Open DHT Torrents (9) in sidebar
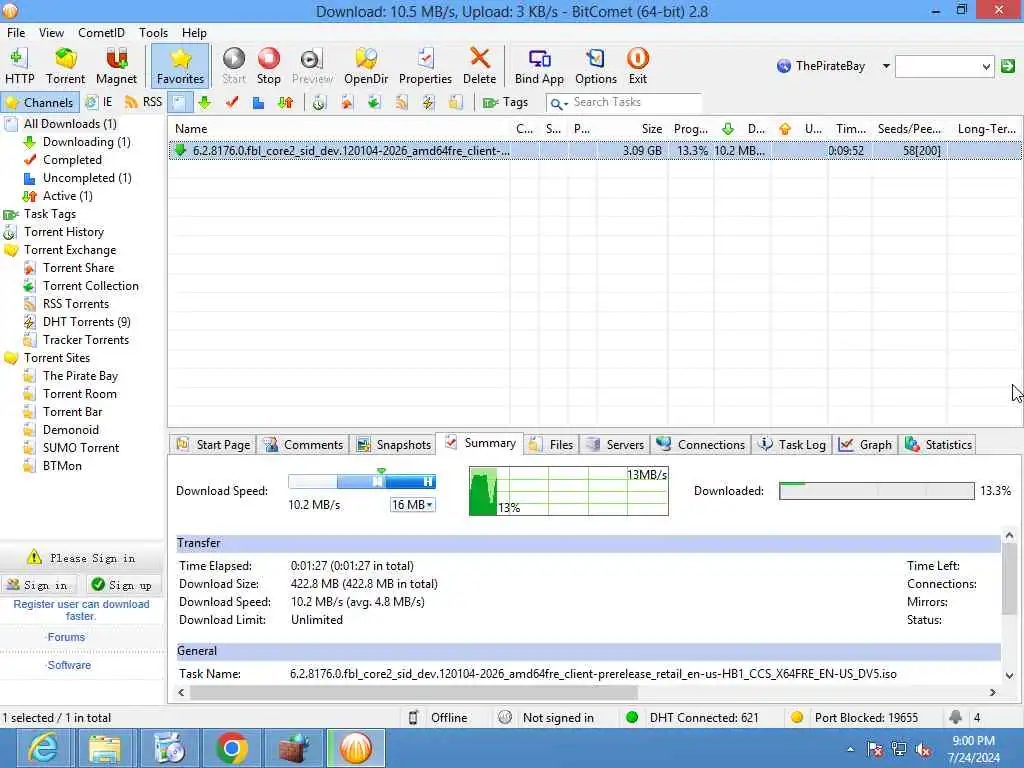Screen dimensions: 1024x768 [86, 322]
